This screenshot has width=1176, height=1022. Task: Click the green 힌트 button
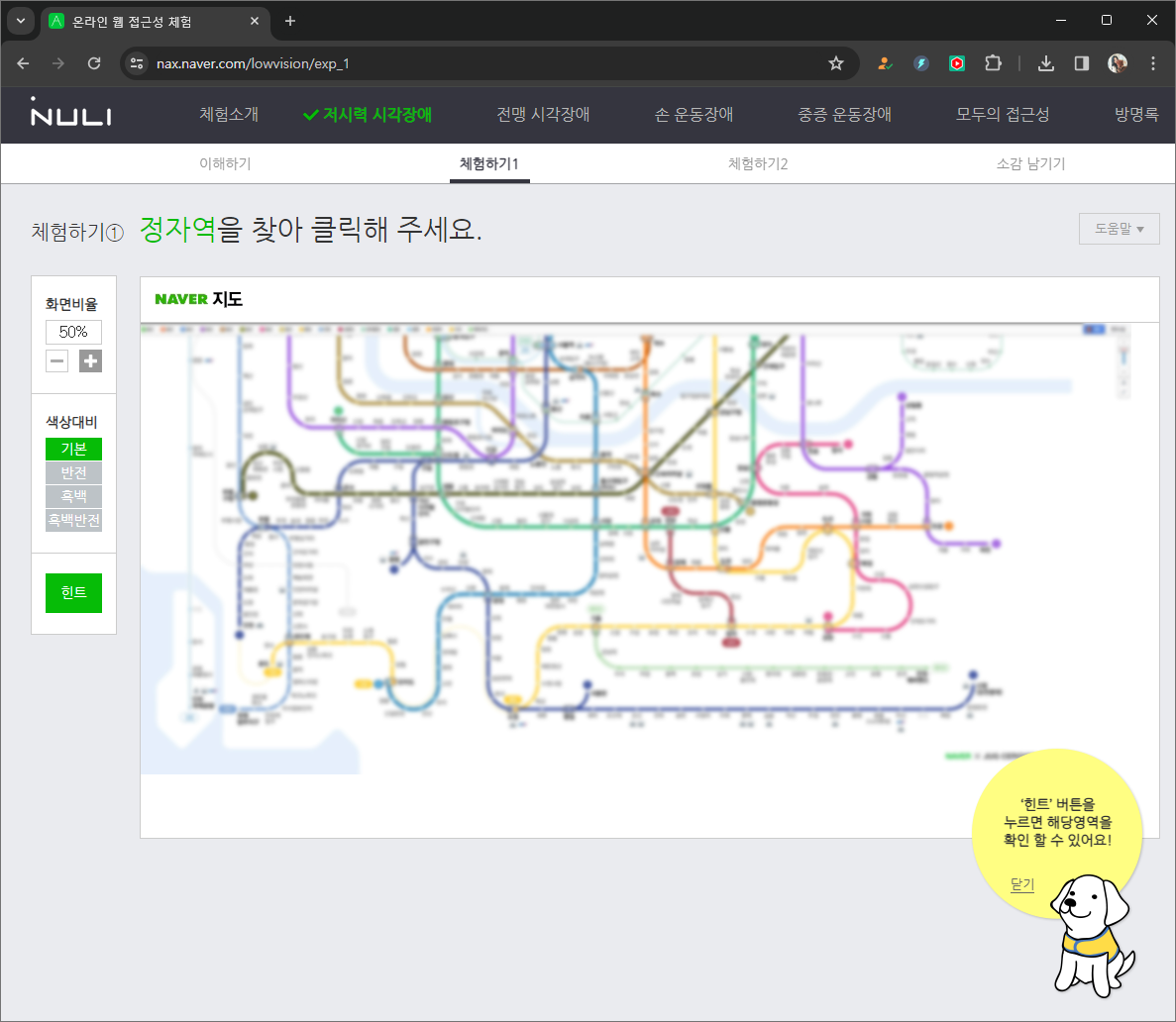pyautogui.click(x=73, y=592)
